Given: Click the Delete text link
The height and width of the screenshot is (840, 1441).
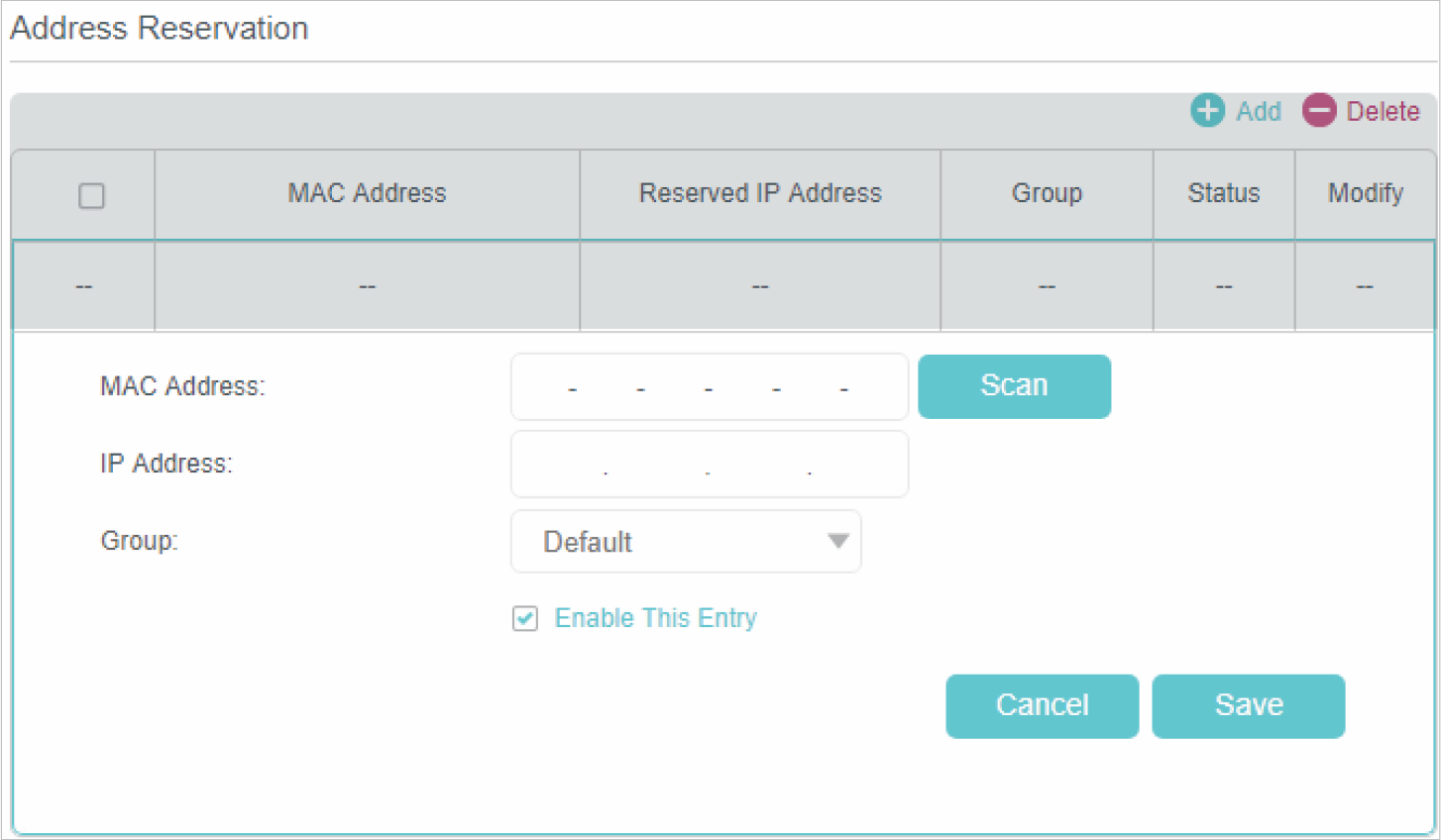Looking at the screenshot, I should [x=1383, y=111].
